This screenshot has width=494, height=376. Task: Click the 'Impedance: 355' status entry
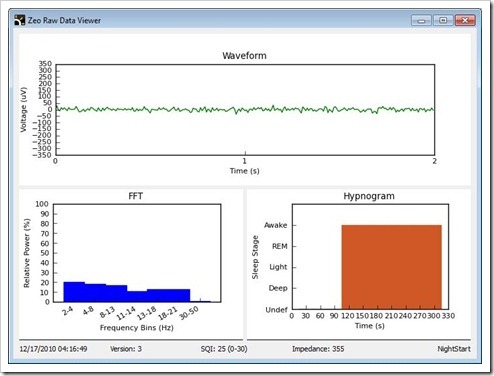318,349
